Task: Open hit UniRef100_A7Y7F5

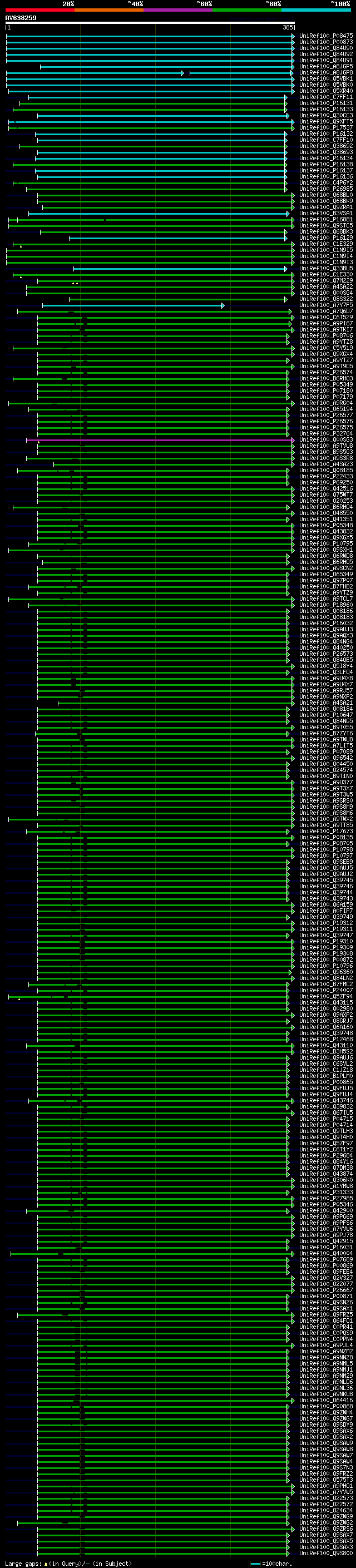Action: coord(325,305)
